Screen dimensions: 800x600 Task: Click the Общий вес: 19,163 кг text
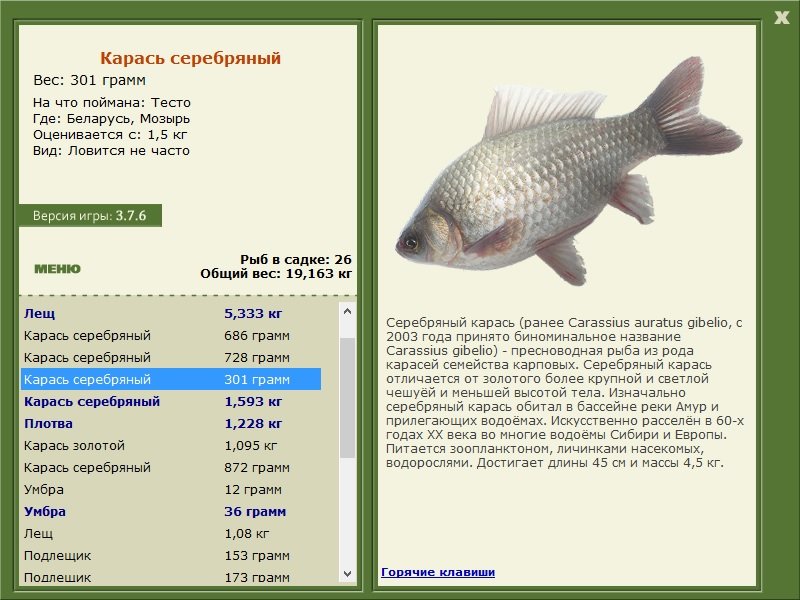point(276,273)
